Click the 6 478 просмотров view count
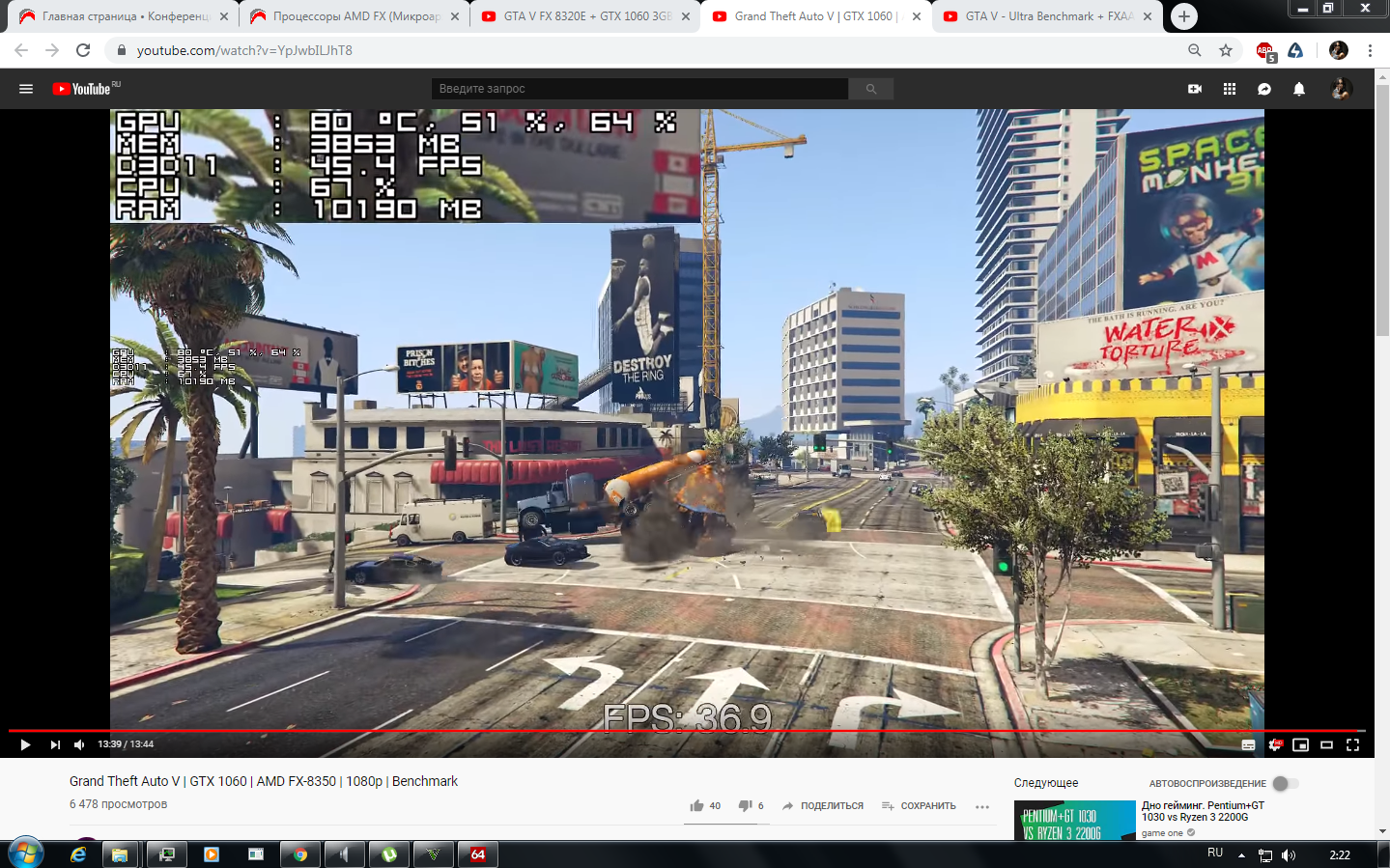The height and width of the screenshot is (868, 1390). click(x=118, y=804)
